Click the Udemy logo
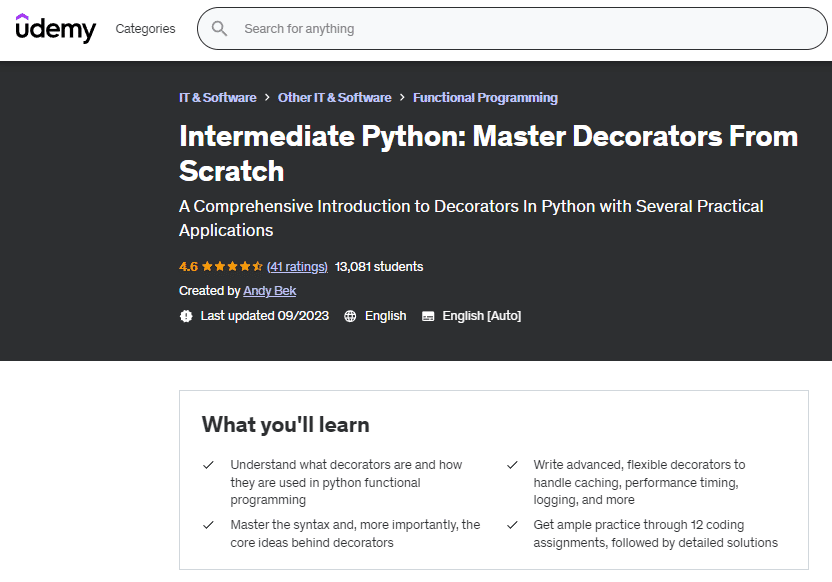 [55, 28]
